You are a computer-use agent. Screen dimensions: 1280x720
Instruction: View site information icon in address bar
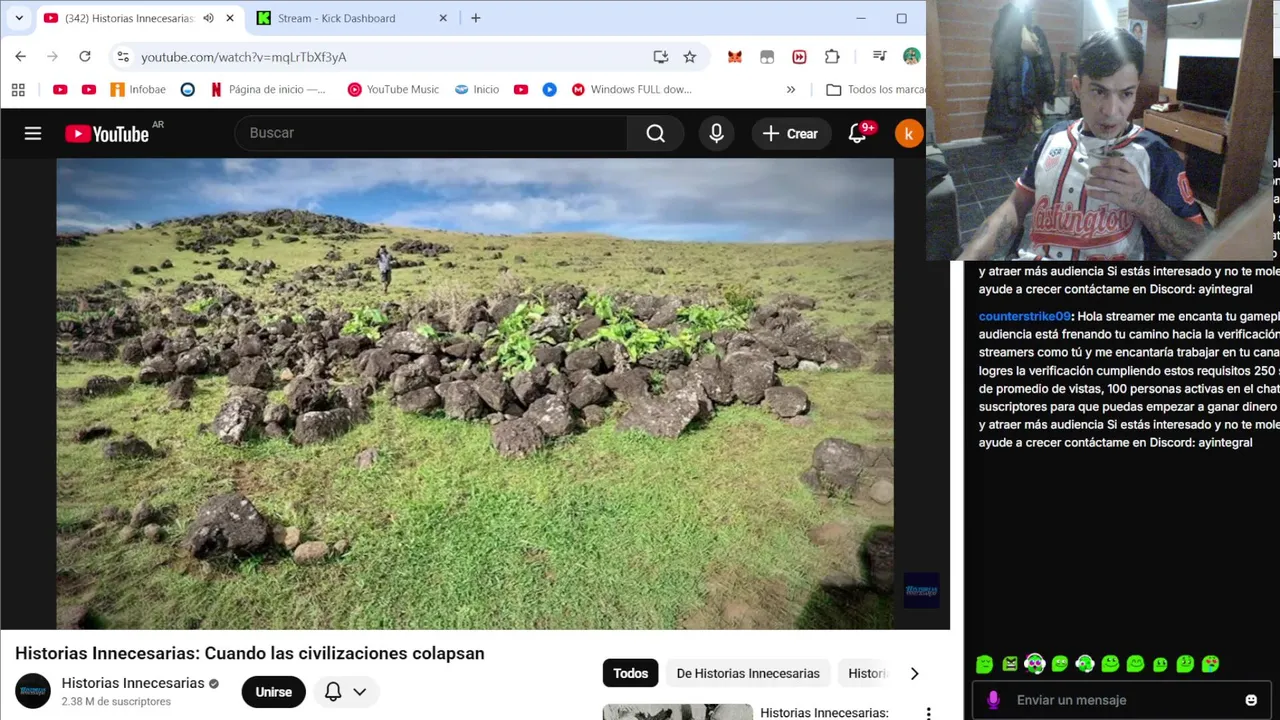pos(122,57)
